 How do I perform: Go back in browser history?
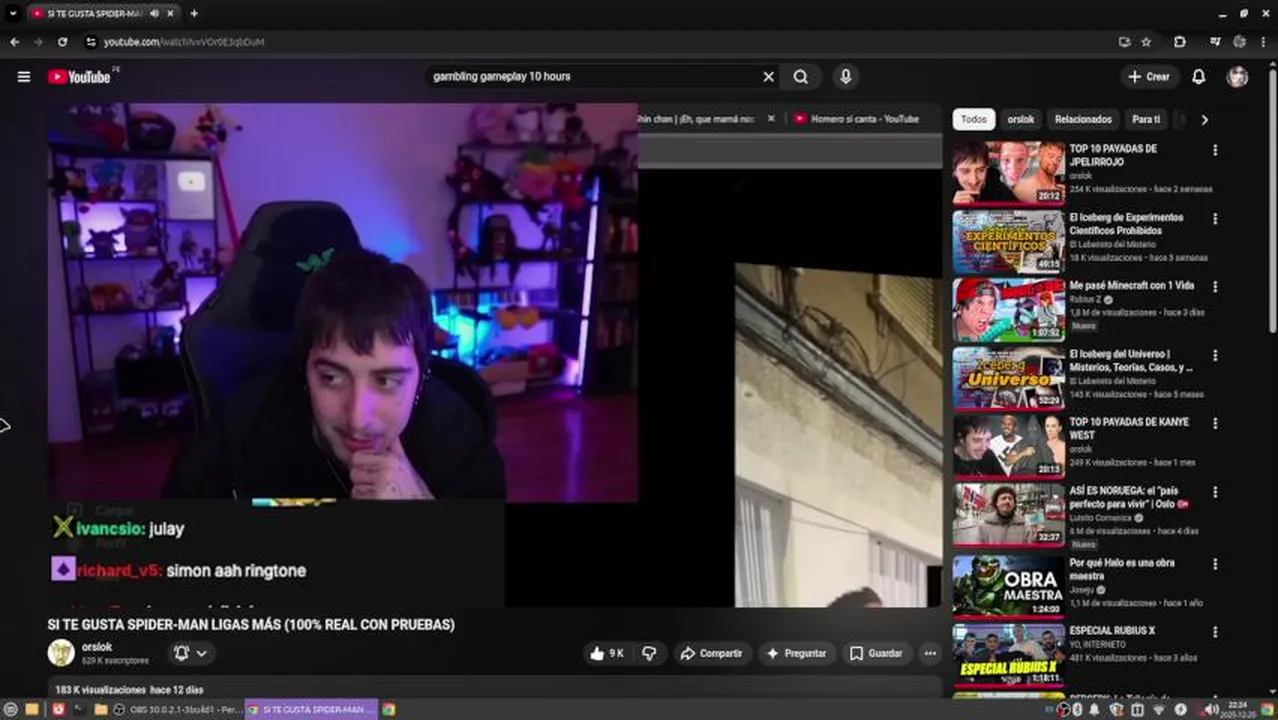pos(14,42)
